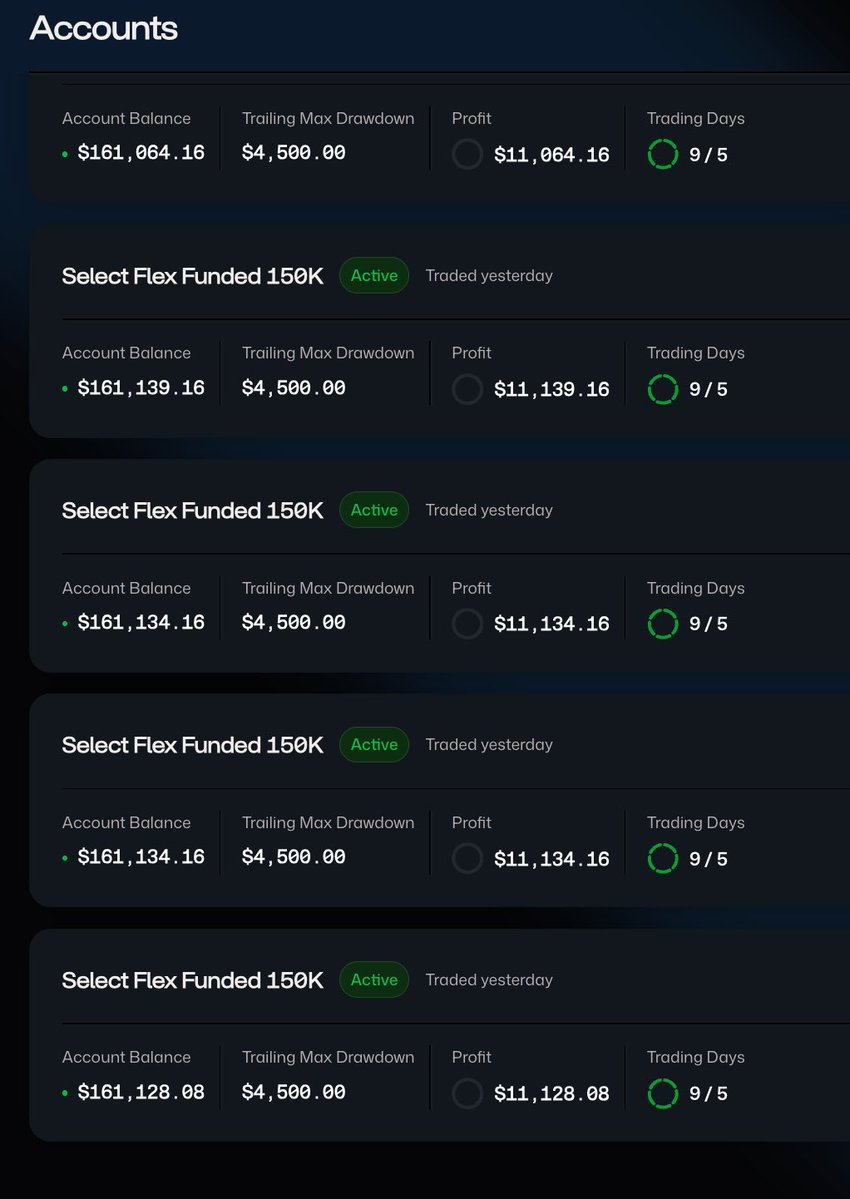The width and height of the screenshot is (850, 1199).
Task: Click the green status dot beside $161,139.16
Action: (x=65, y=389)
